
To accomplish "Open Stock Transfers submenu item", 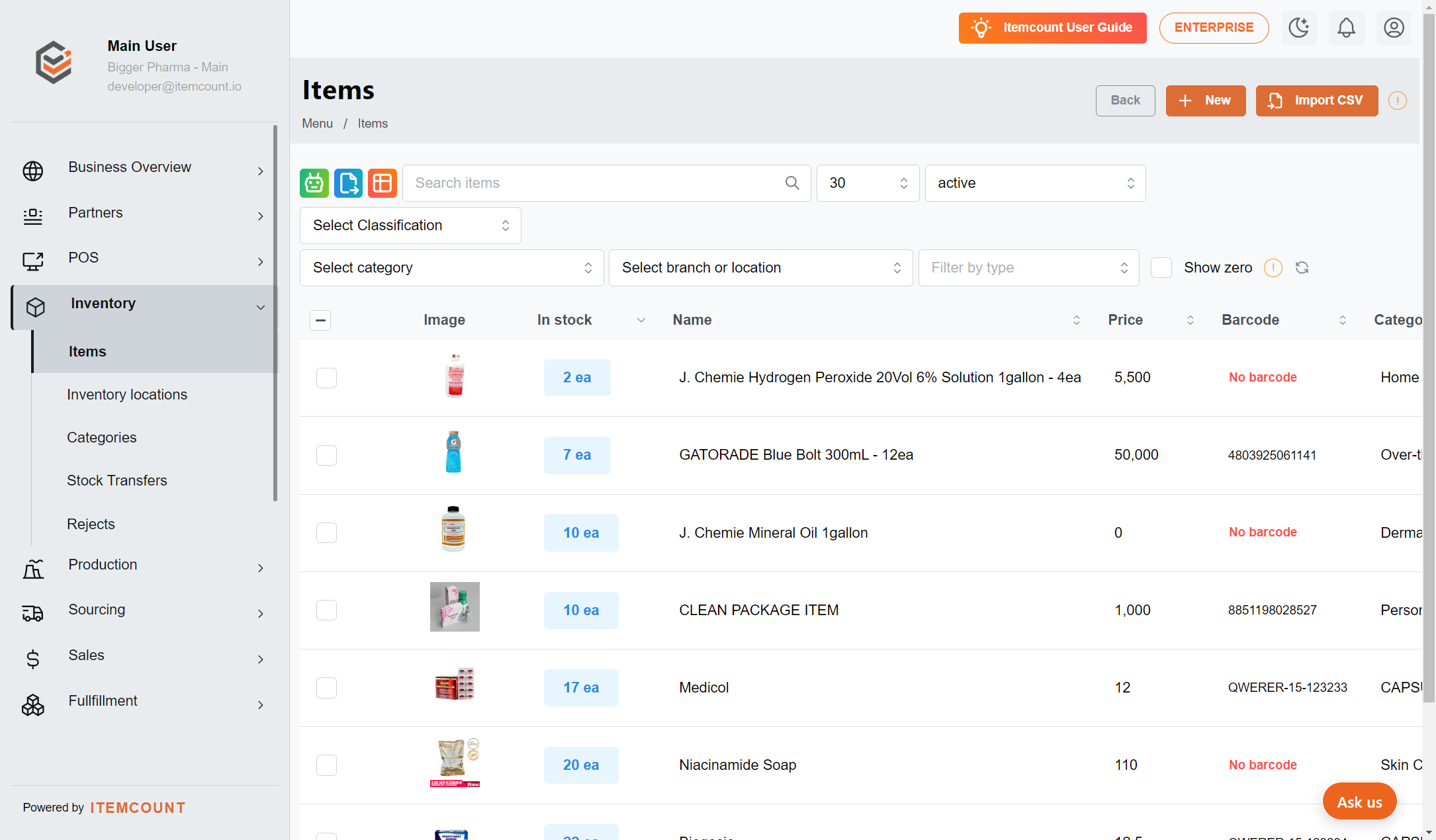I will click(x=117, y=481).
